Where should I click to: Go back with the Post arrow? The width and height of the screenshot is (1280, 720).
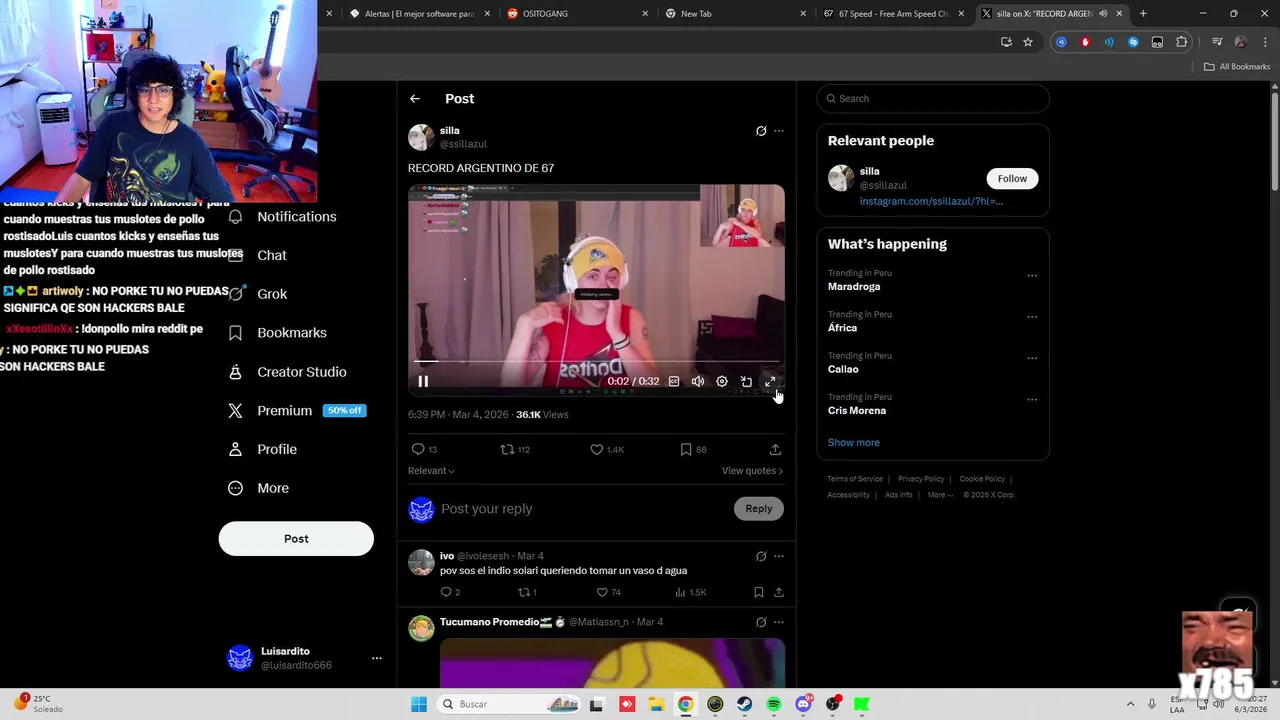pos(415,98)
